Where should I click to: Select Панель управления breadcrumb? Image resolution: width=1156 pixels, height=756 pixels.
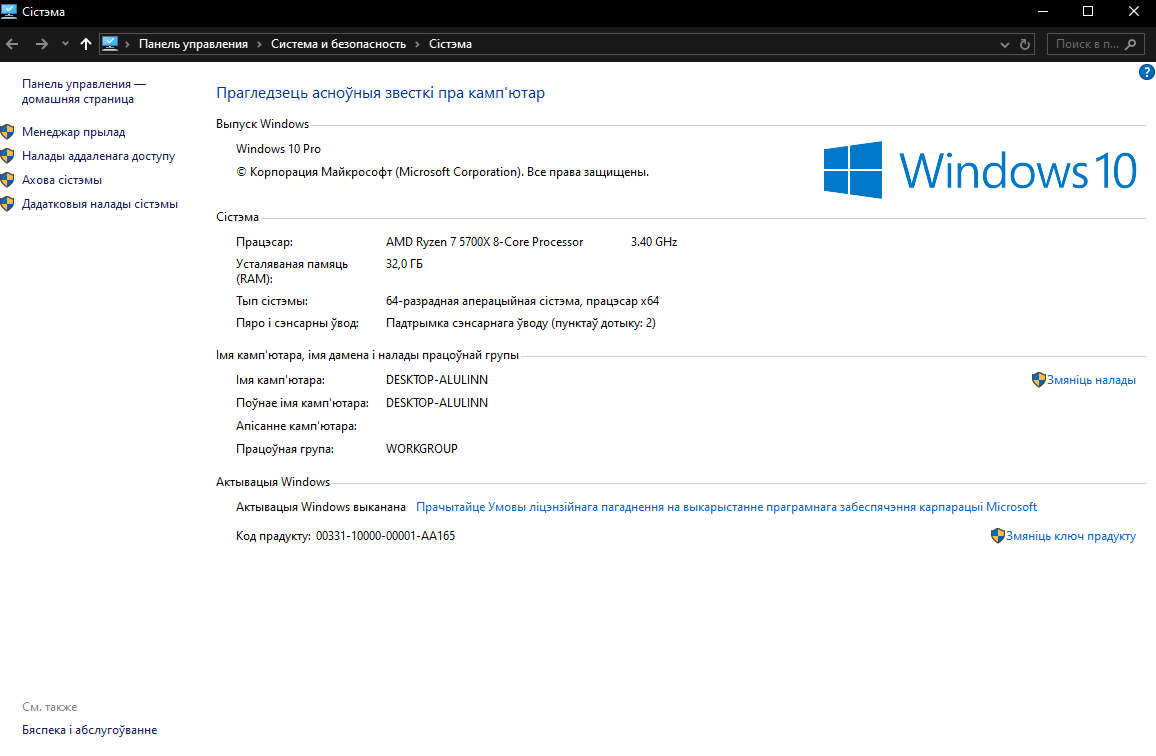[x=193, y=44]
